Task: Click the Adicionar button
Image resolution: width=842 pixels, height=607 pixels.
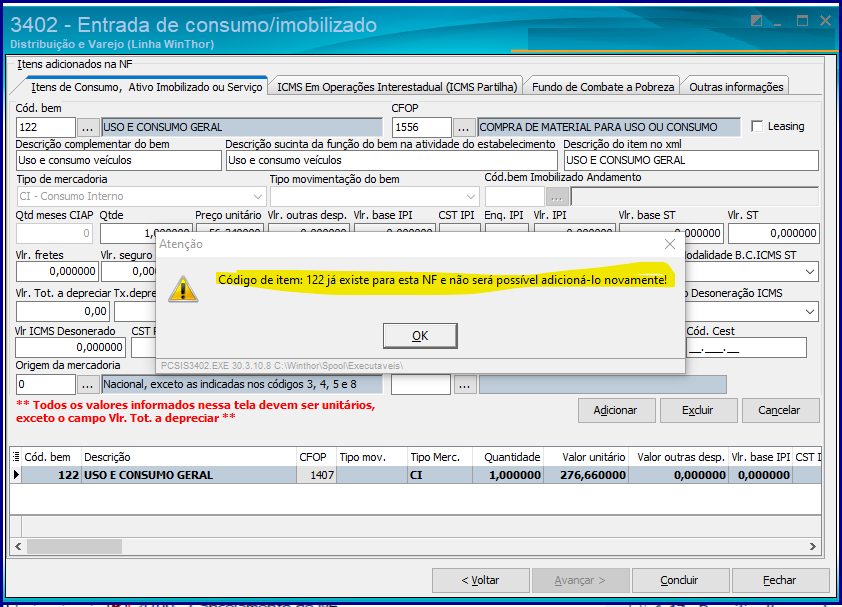Action: 616,410
